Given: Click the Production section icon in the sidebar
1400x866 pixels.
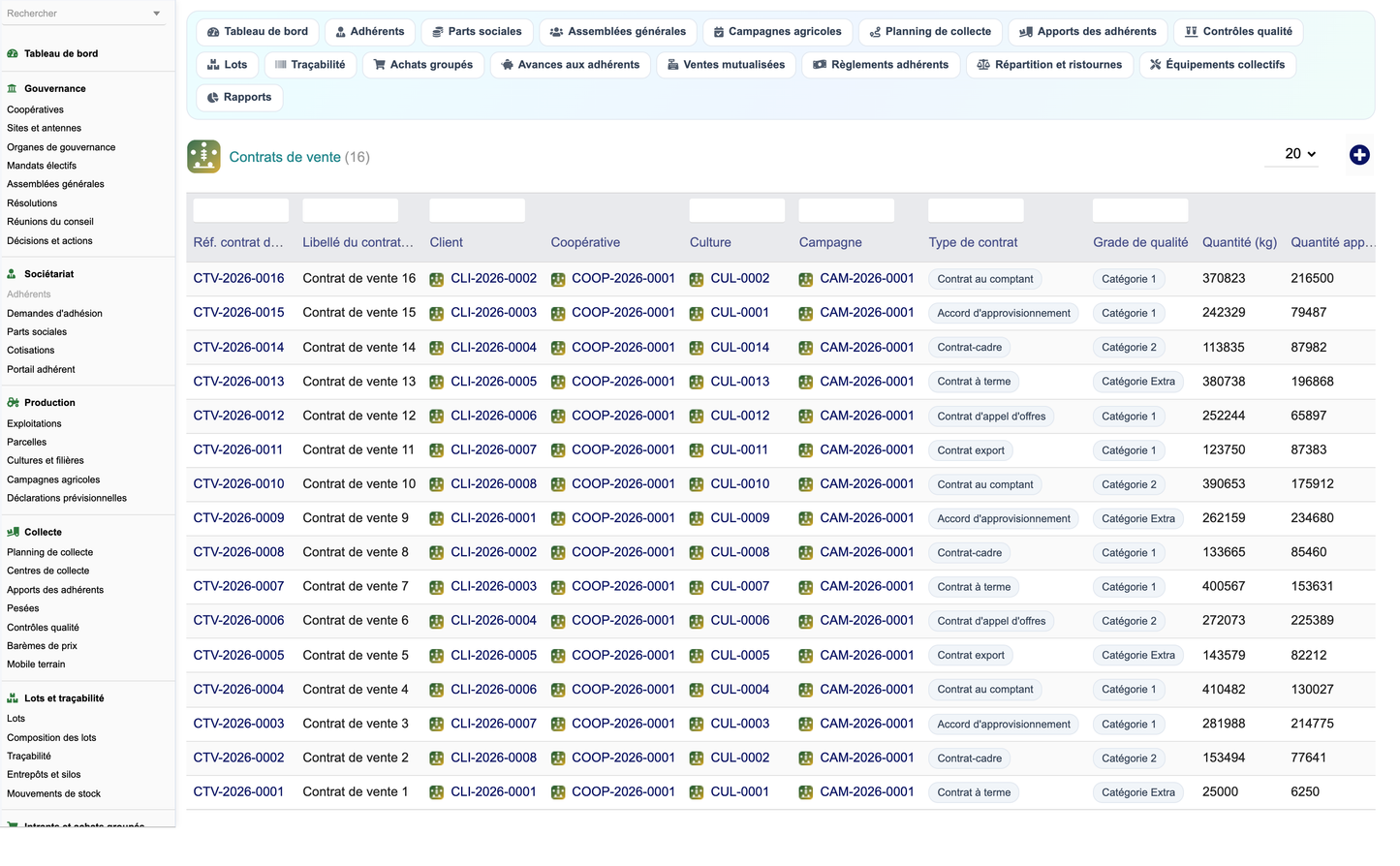Looking at the screenshot, I should pos(13,402).
